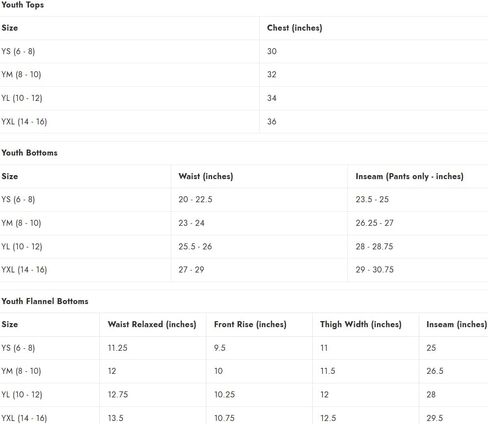Click the Front Rise (inches) header
Screen dimensions: 488x424
tap(250, 324)
